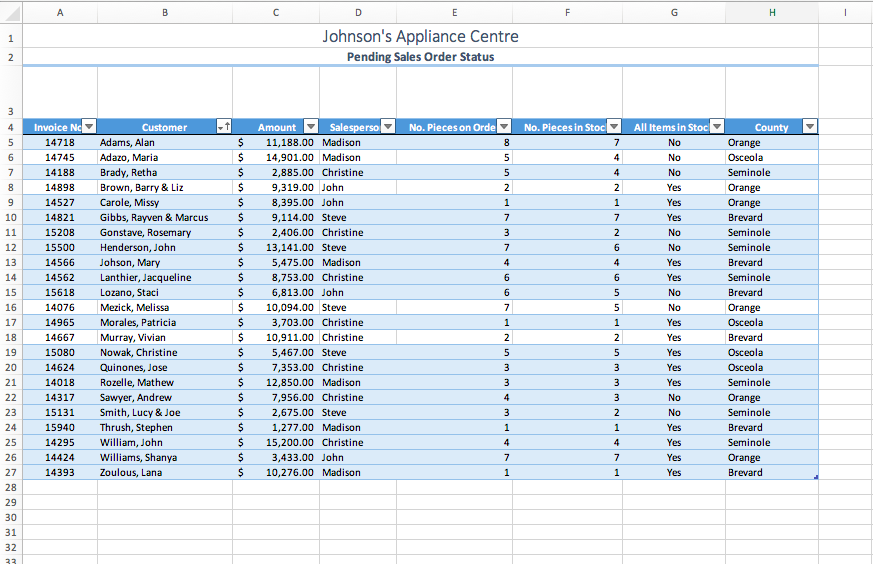Image resolution: width=873 pixels, height=564 pixels.
Task: Click Steve salesperson cell for Smith, Lucy & Joe
Action: pos(358,413)
